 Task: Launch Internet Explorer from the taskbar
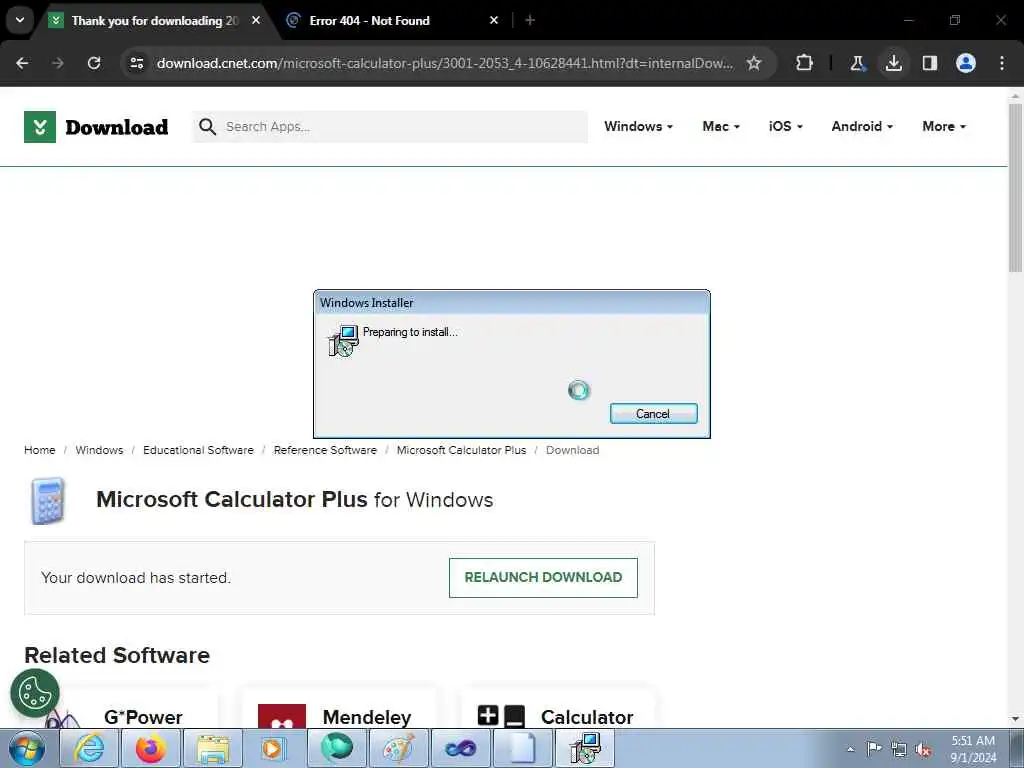click(x=89, y=749)
